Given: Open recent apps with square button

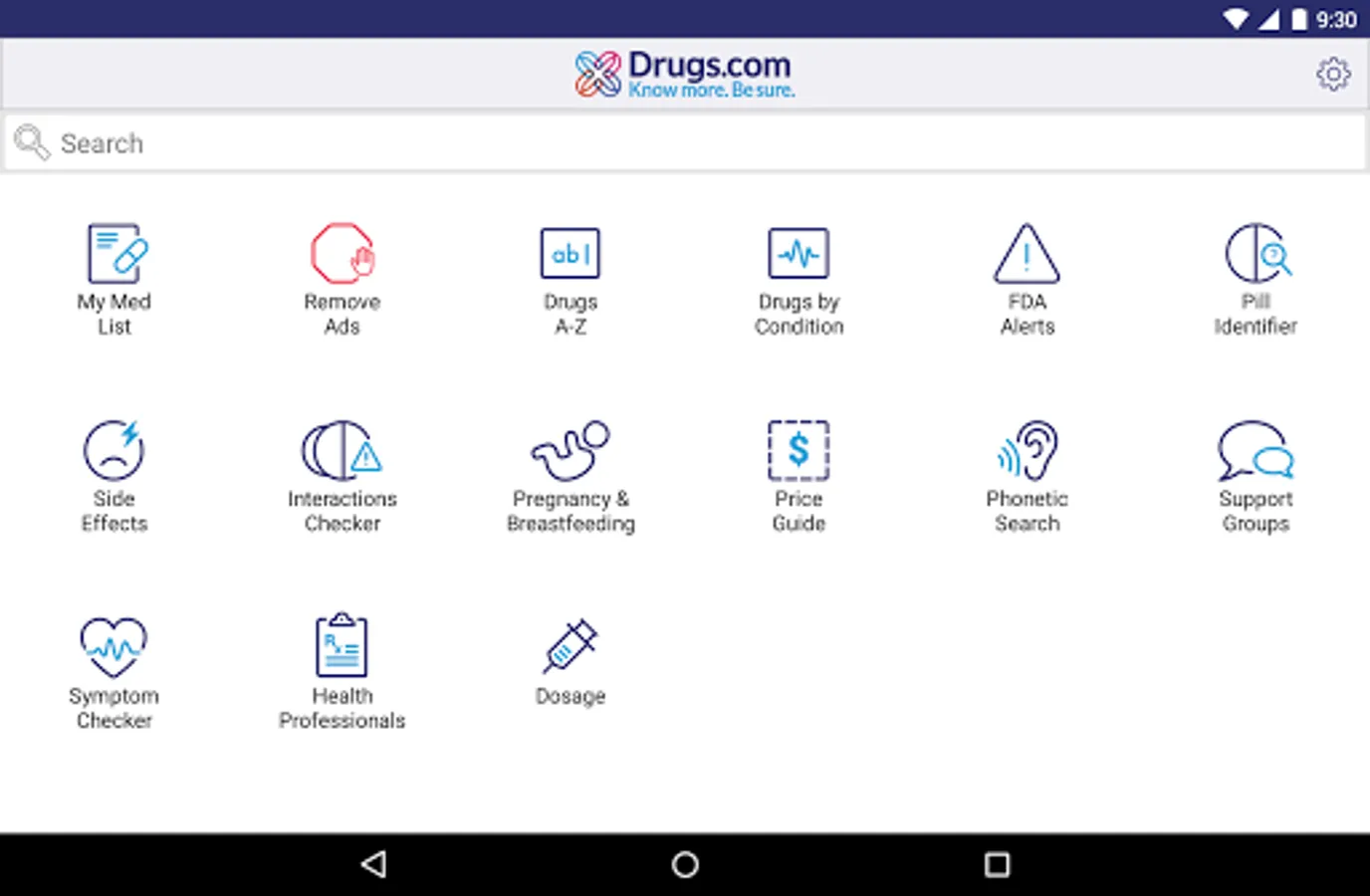Looking at the screenshot, I should pyautogui.click(x=997, y=864).
